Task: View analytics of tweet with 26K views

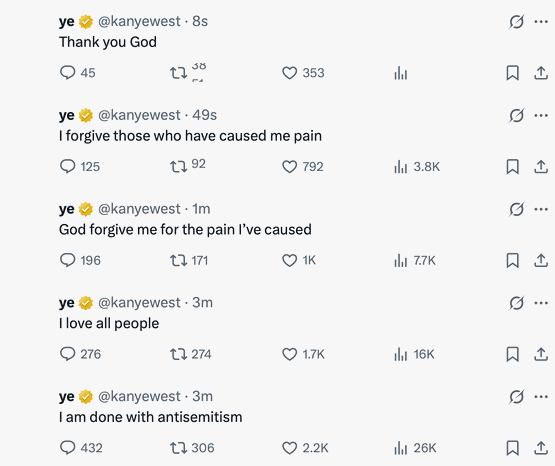Action: 415,448
